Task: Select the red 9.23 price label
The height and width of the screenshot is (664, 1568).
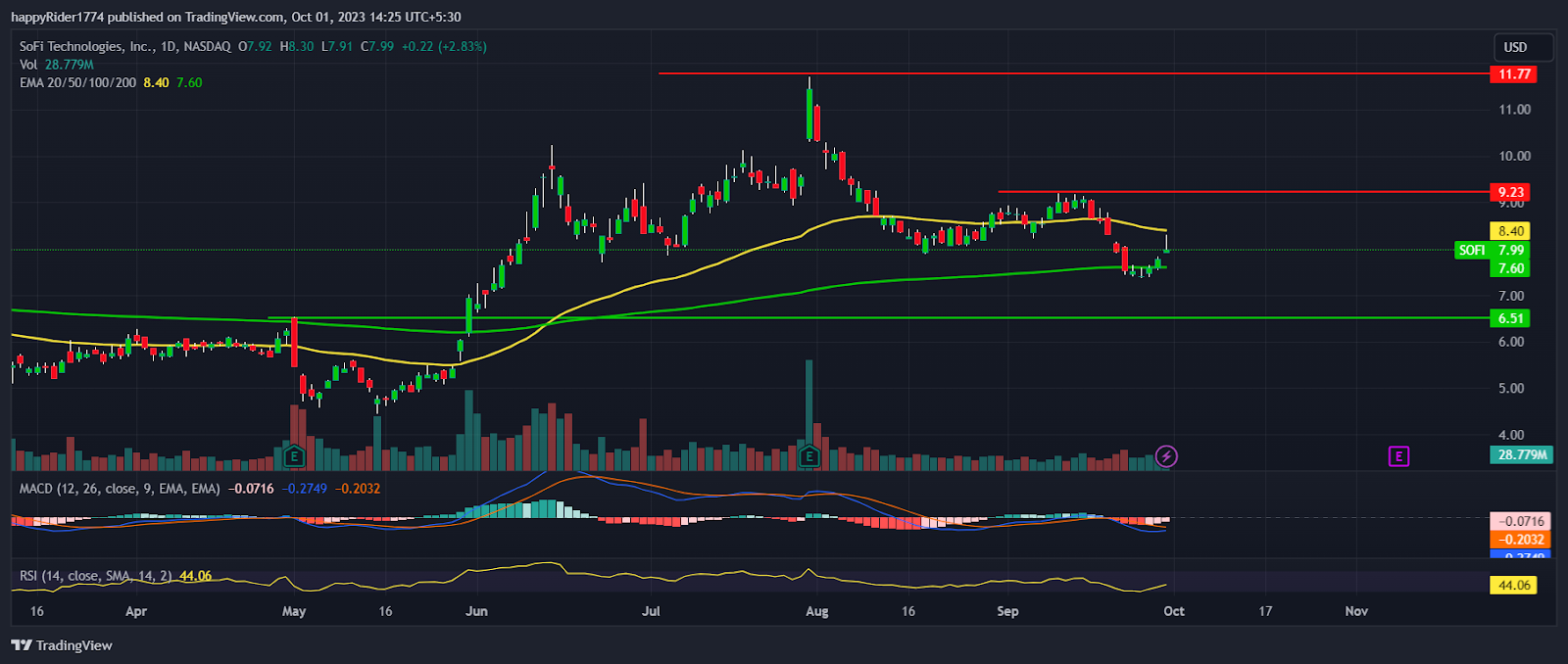Action: tap(1509, 192)
